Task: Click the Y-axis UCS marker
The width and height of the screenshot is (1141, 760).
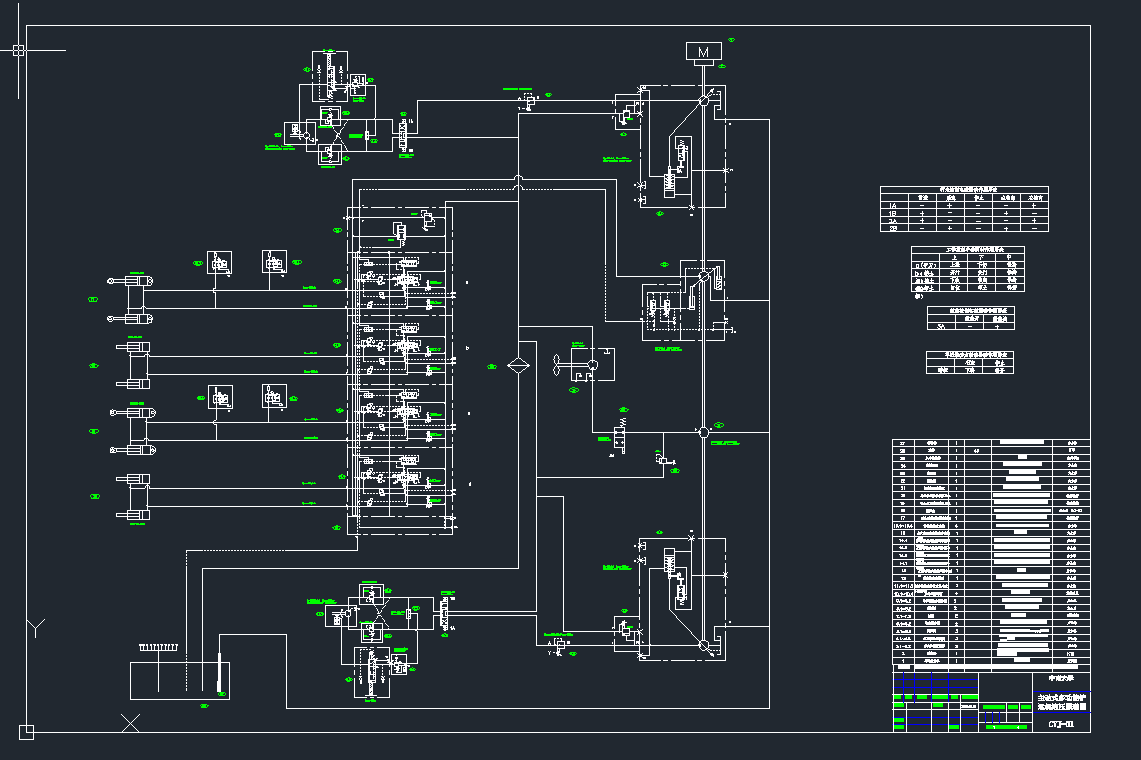Action: pyautogui.click(x=36, y=628)
